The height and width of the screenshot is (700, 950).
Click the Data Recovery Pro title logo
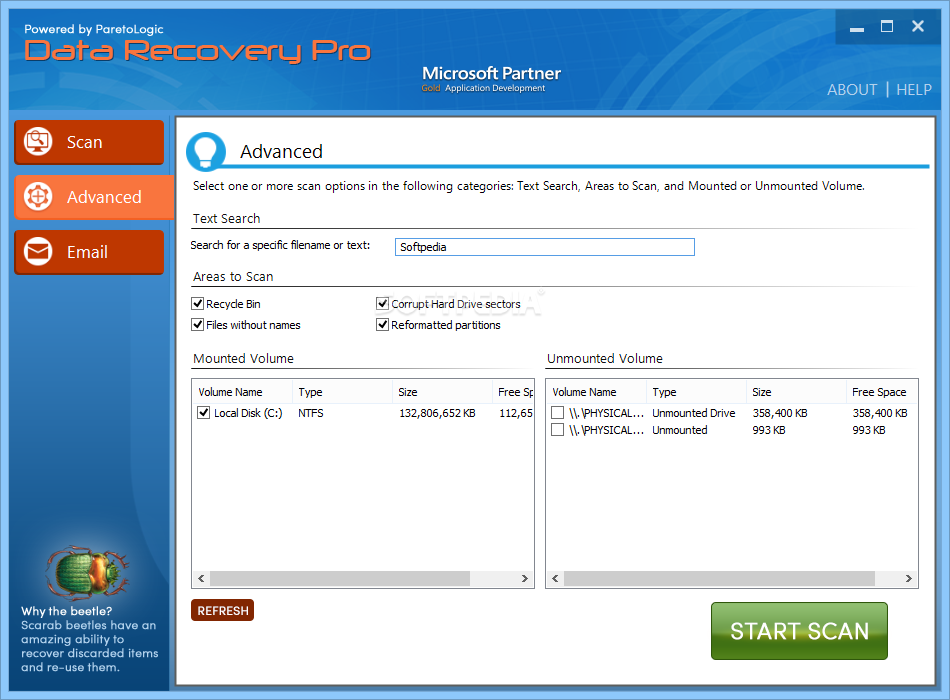pyautogui.click(x=197, y=50)
